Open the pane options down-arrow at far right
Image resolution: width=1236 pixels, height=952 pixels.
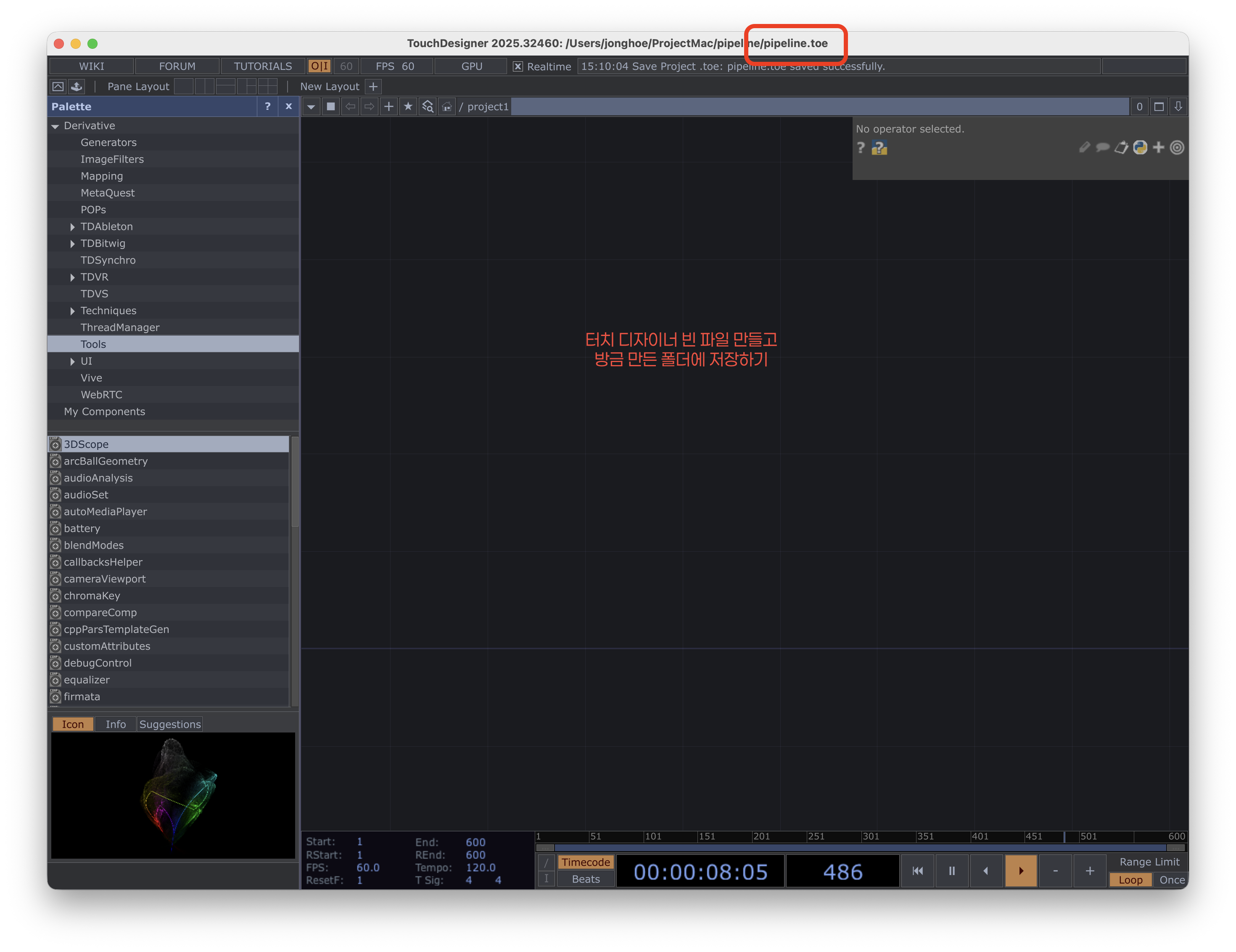pyautogui.click(x=1178, y=106)
